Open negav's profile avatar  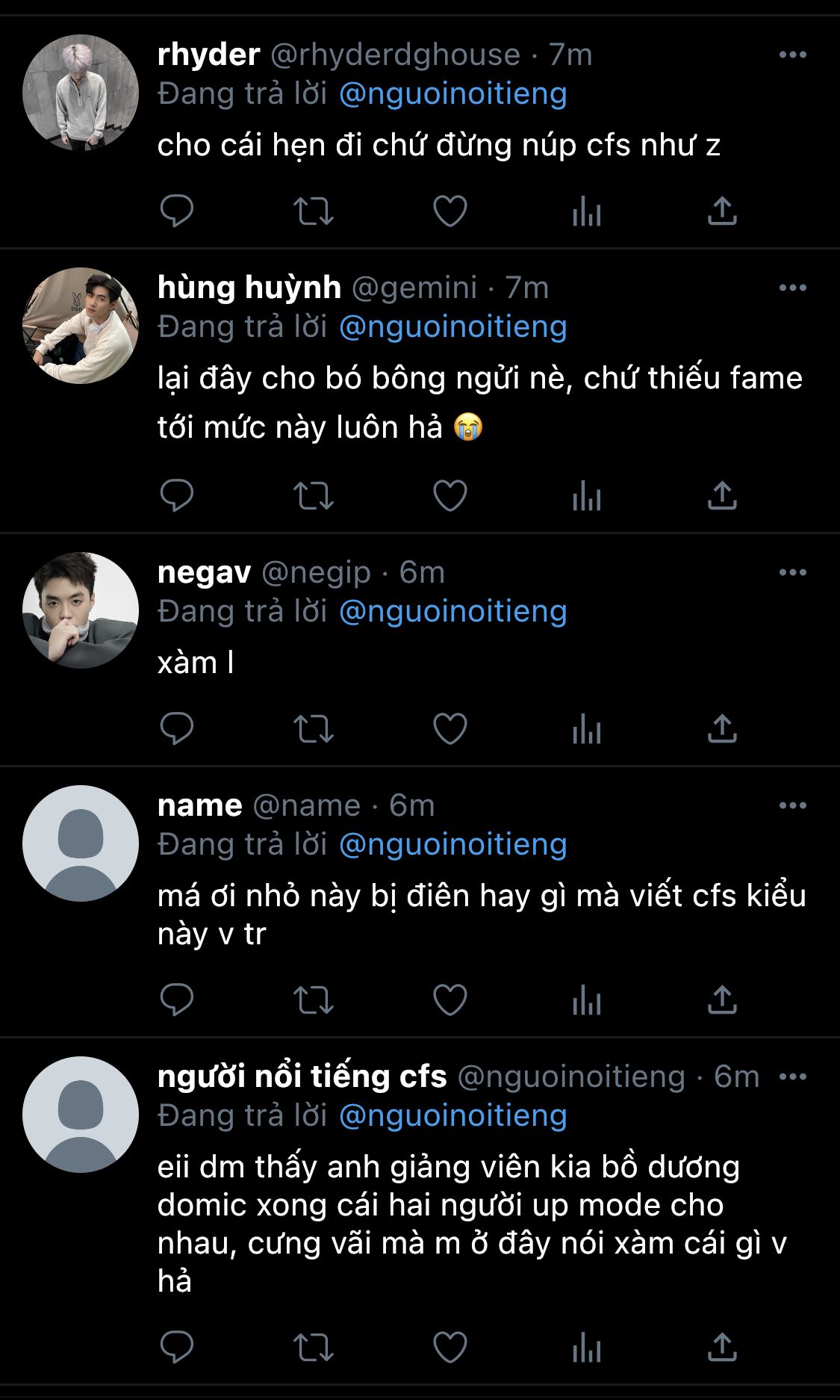tap(81, 610)
